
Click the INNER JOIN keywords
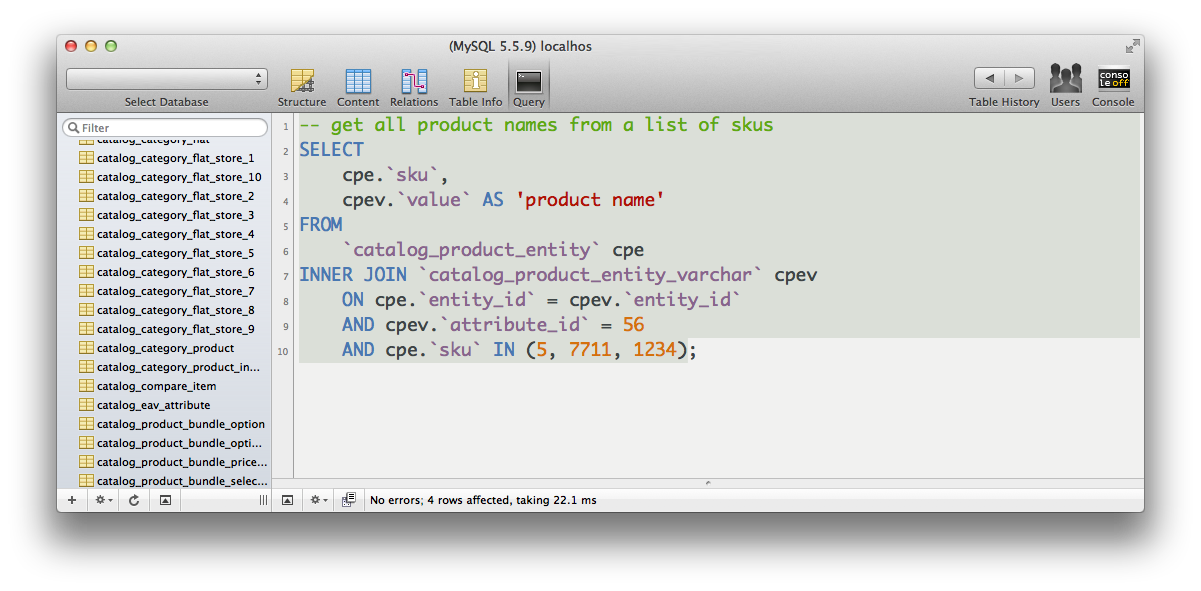click(353, 275)
